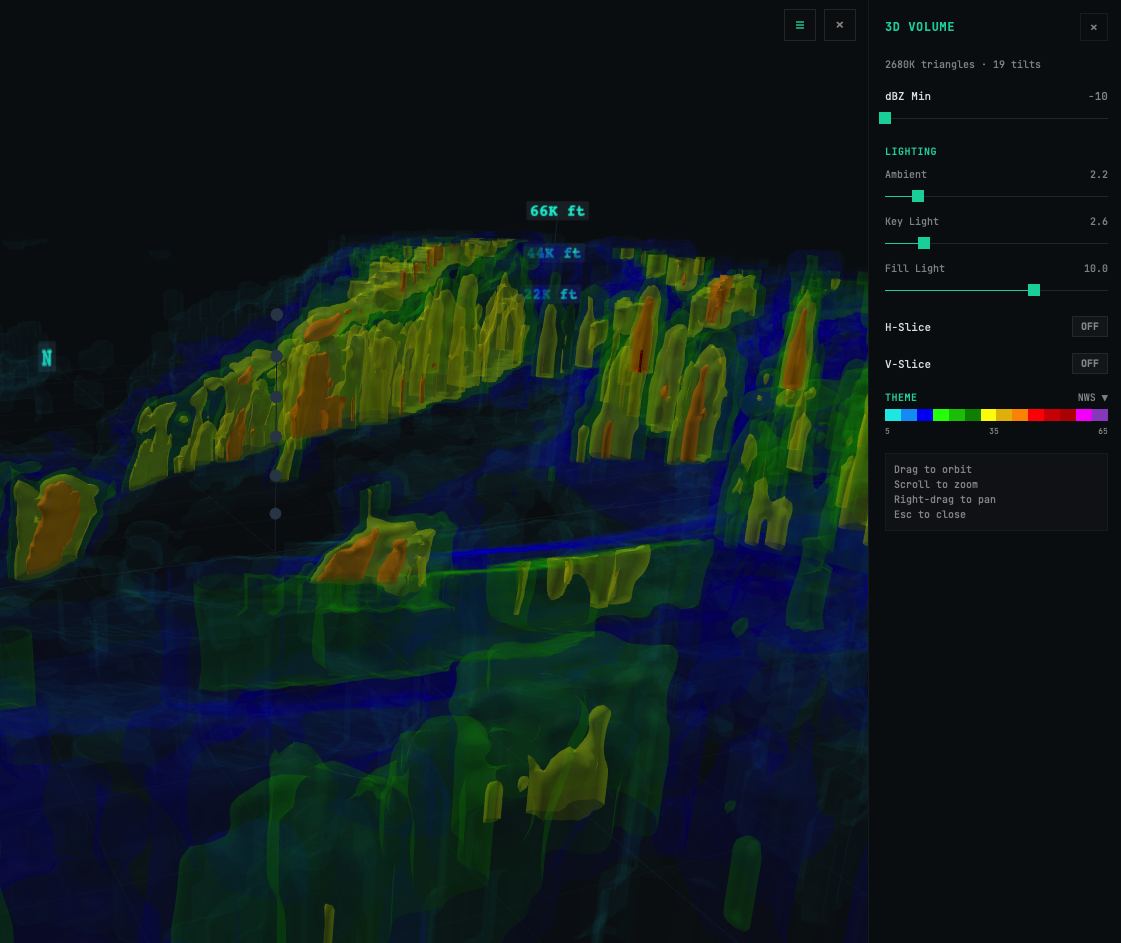This screenshot has height=943, width=1121.
Task: Enable the H-Slice toggle
Action: pos(1089,326)
